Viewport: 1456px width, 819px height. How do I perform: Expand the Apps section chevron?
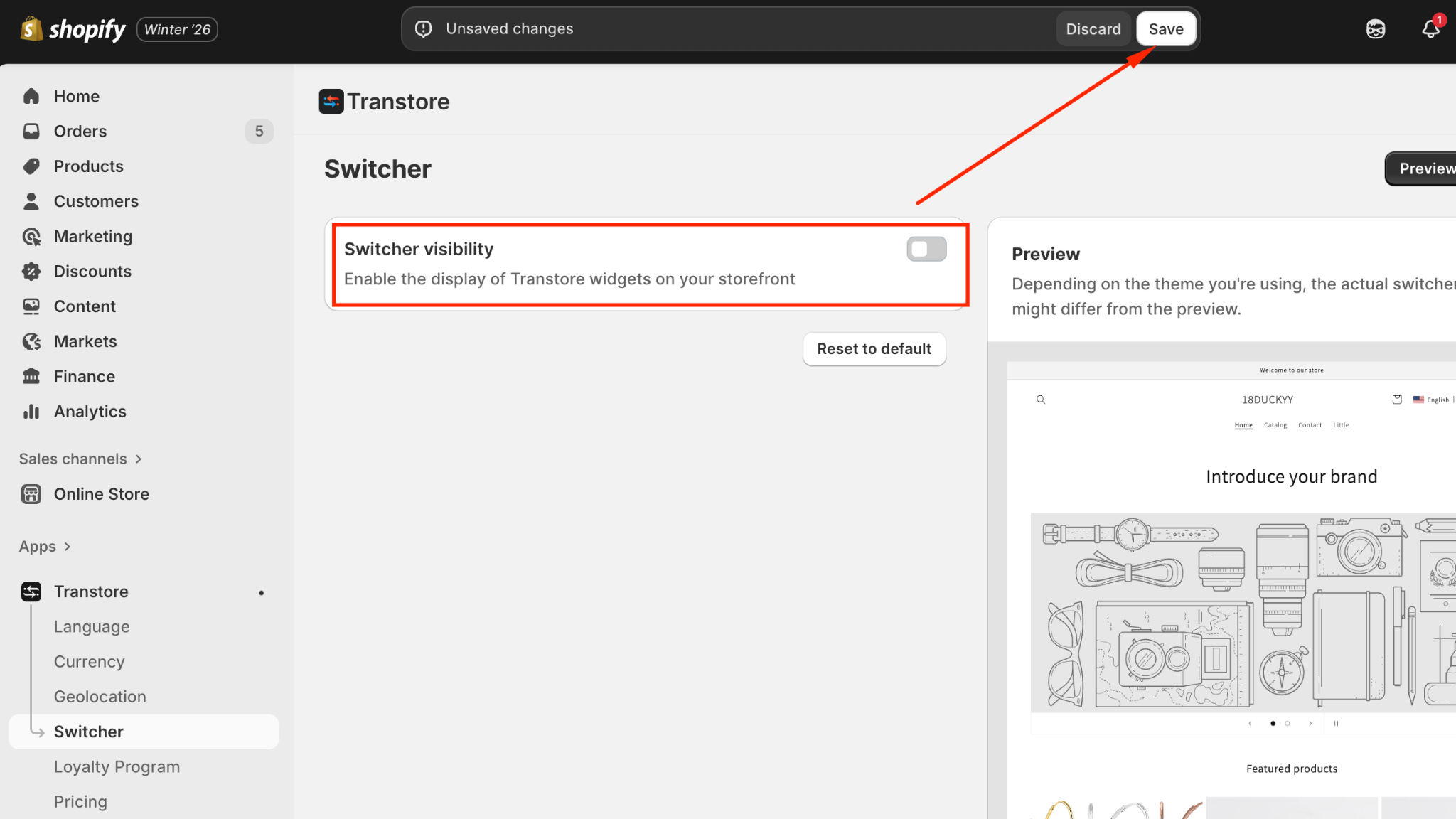pos(68,547)
